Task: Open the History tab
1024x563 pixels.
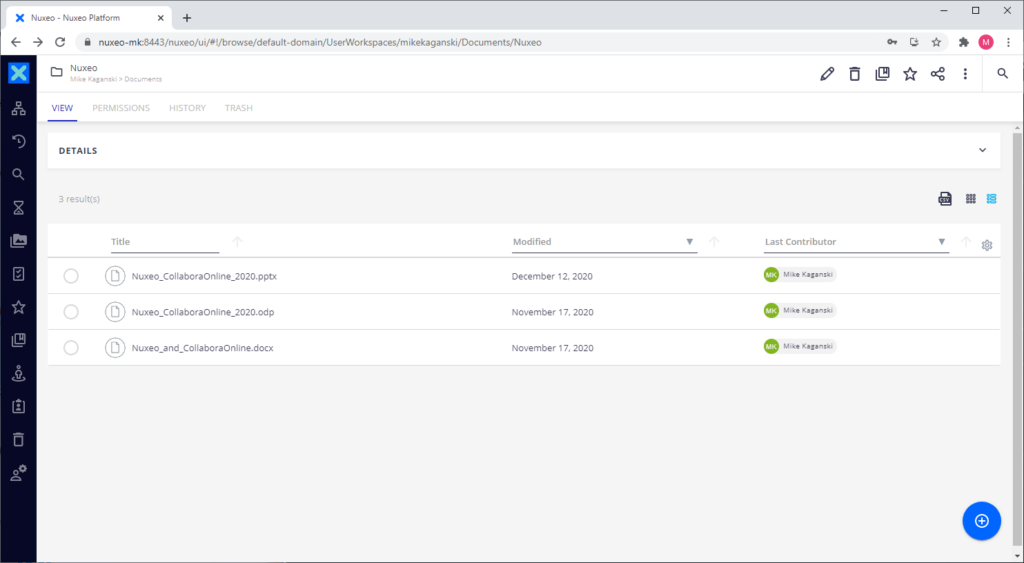Action: point(187,108)
